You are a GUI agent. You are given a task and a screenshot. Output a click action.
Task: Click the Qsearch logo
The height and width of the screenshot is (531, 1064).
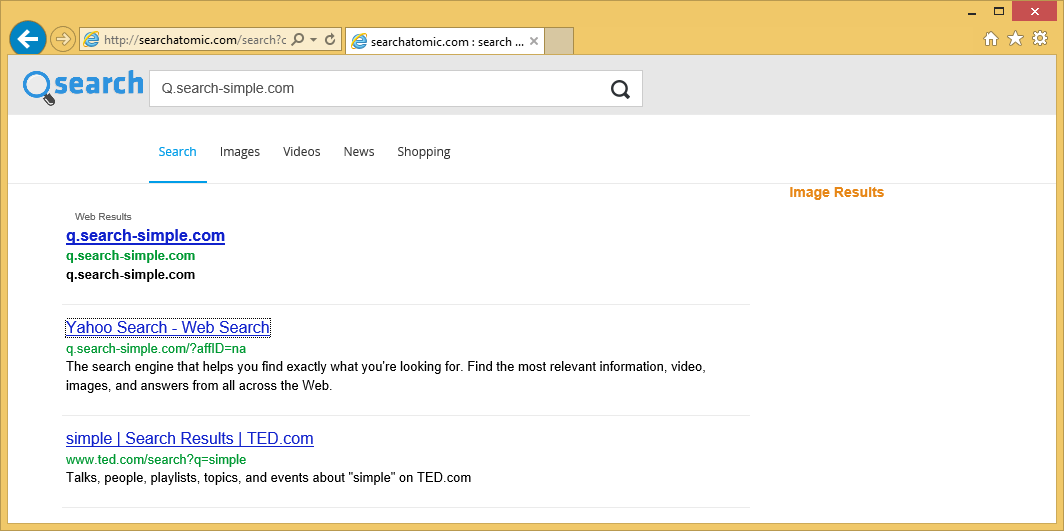click(x=83, y=87)
